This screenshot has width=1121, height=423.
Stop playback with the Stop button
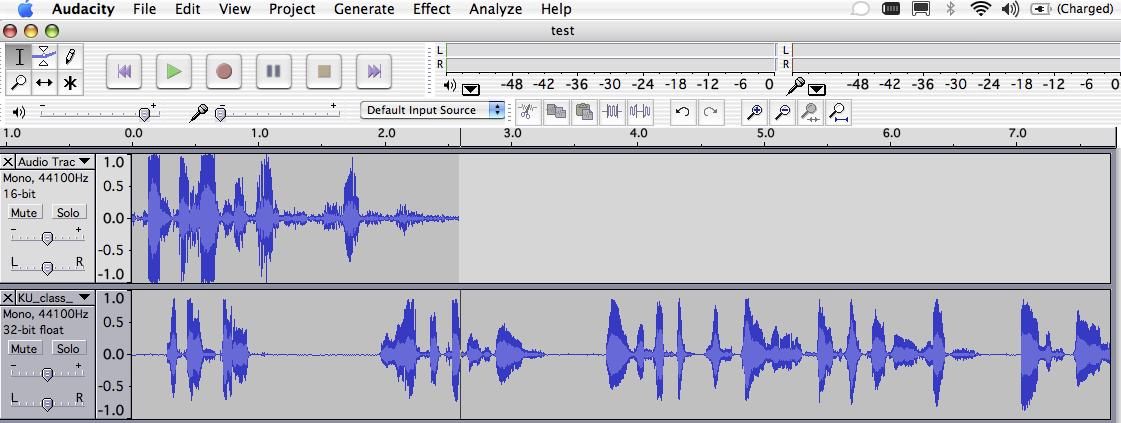coord(323,71)
